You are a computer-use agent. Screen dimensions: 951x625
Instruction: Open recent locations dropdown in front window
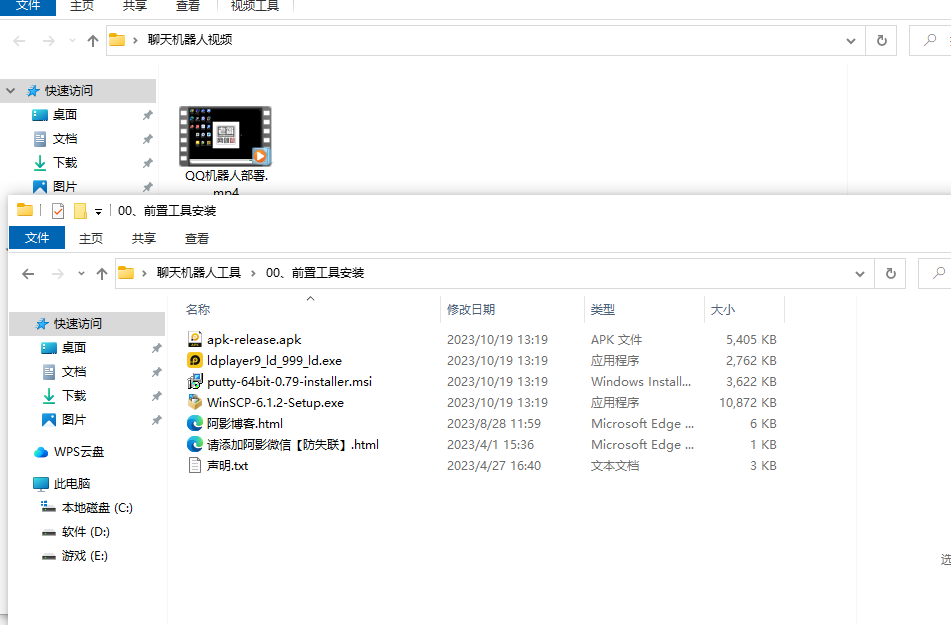coord(81,274)
